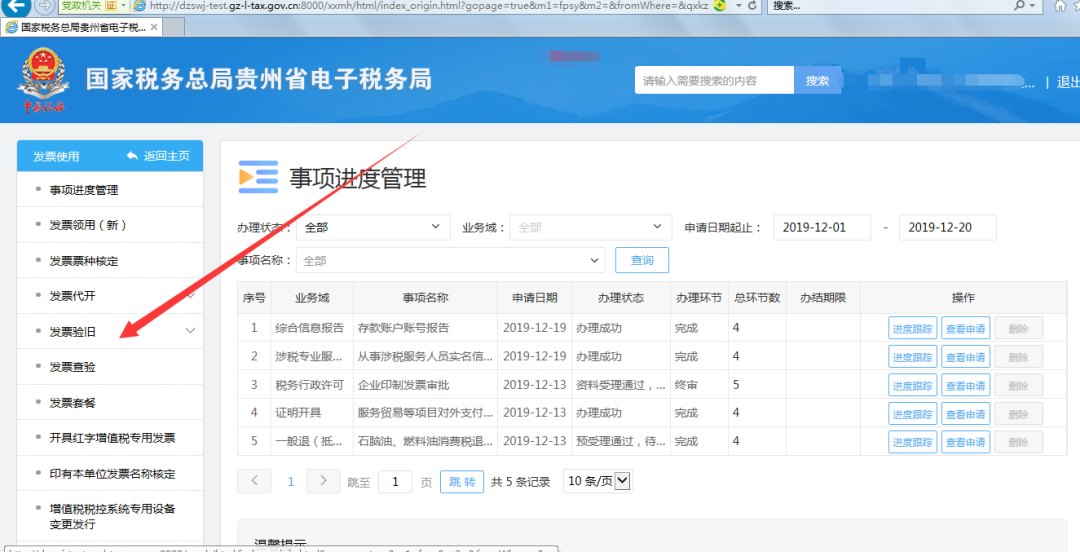Open 印有本单位发票名称核定 in sidebar

(112, 473)
